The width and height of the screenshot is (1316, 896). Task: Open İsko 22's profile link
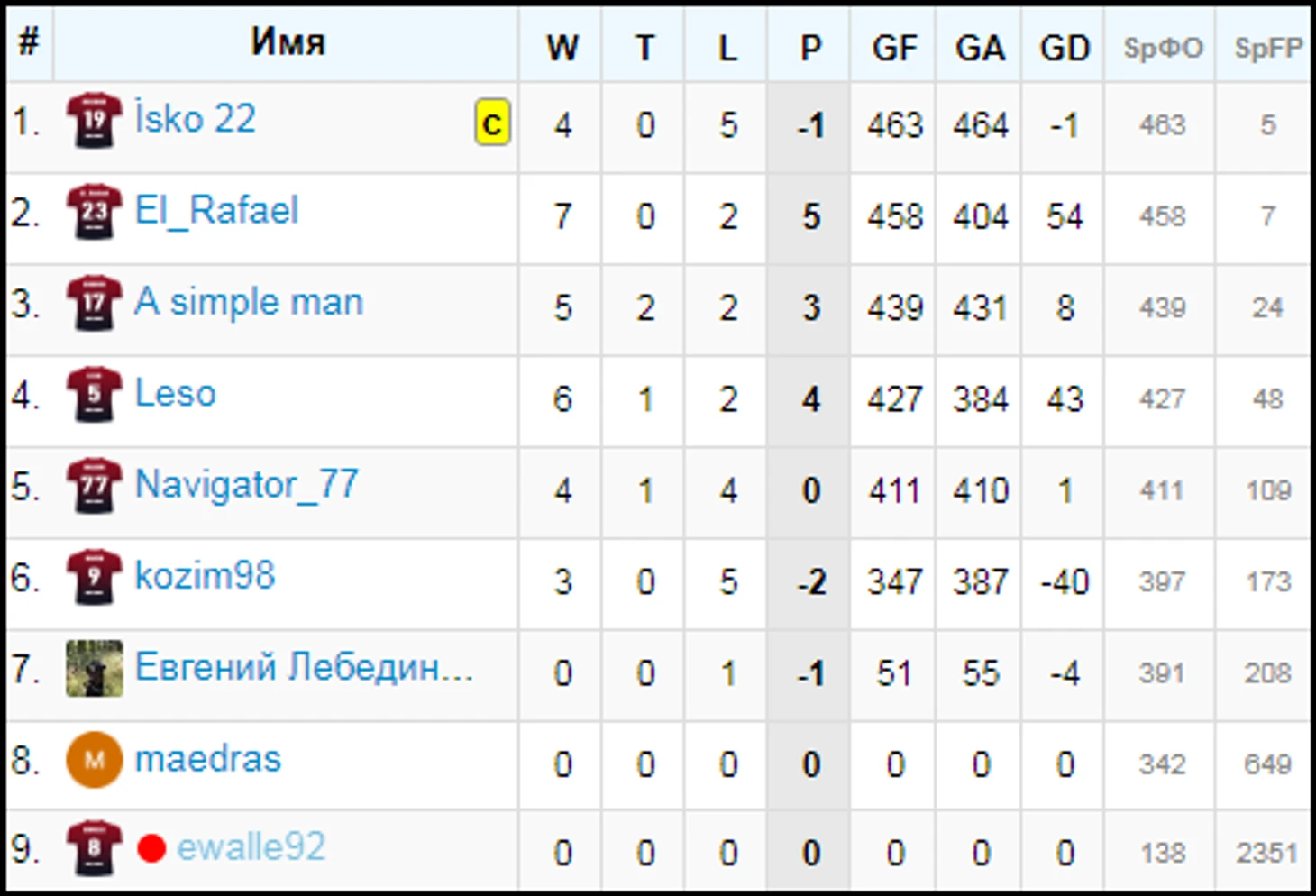pos(195,119)
